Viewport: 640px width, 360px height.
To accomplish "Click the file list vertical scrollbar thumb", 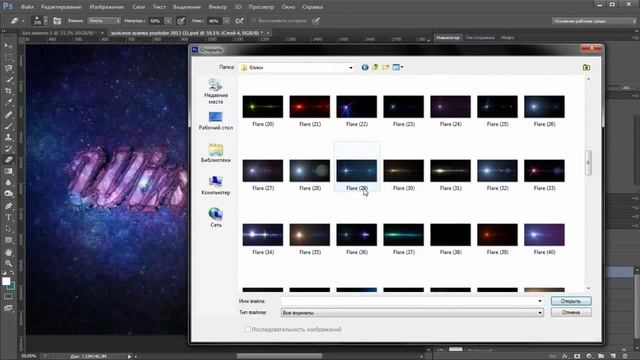I will (588, 163).
